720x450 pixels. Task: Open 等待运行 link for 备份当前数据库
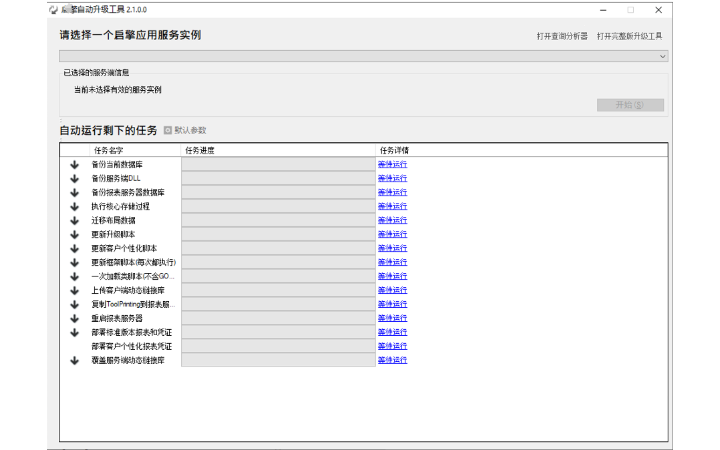pos(393,164)
